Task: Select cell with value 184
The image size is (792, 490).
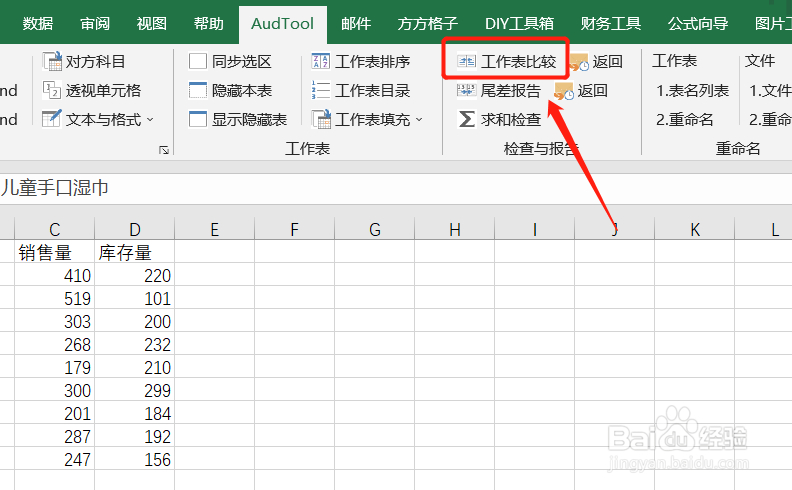Action: [134, 413]
